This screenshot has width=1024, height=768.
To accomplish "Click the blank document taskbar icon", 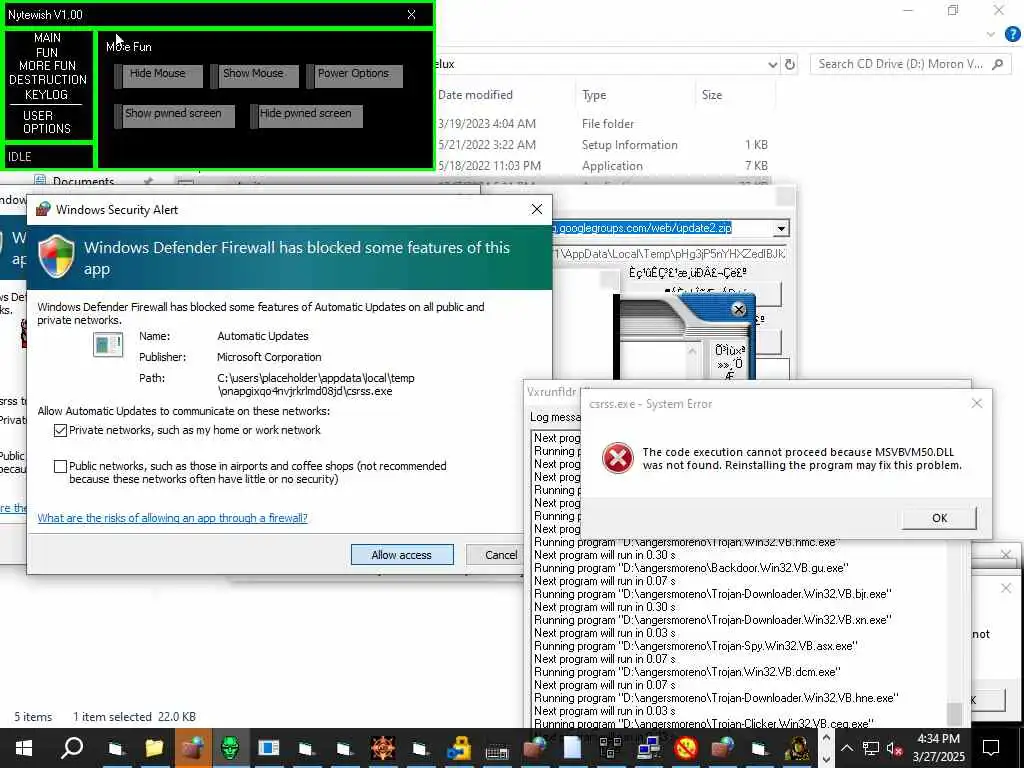I will [x=572, y=748].
